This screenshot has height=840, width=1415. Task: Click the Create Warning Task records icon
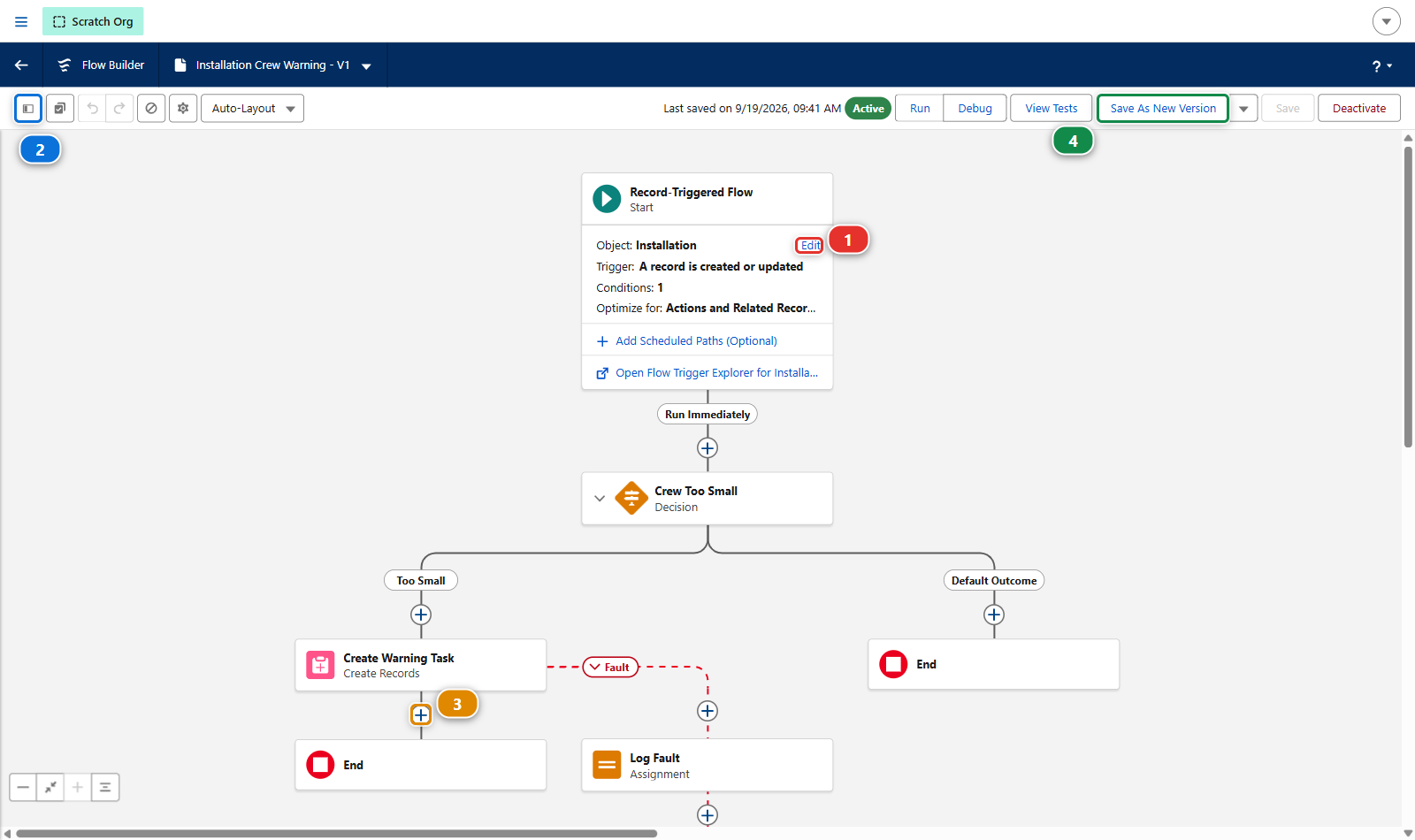(x=320, y=665)
